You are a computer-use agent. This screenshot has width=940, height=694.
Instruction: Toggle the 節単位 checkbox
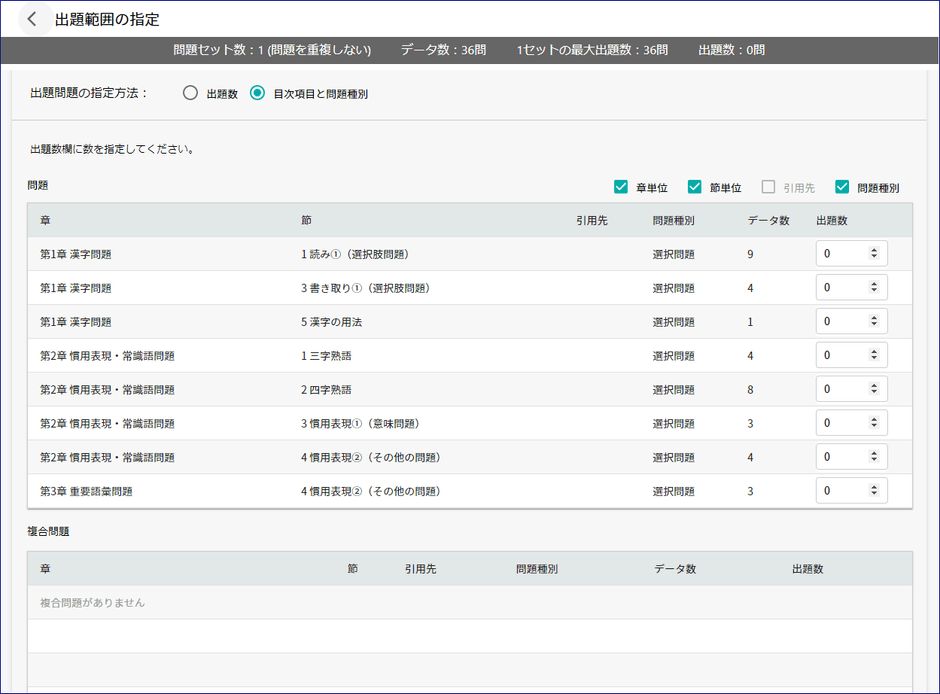pos(695,187)
